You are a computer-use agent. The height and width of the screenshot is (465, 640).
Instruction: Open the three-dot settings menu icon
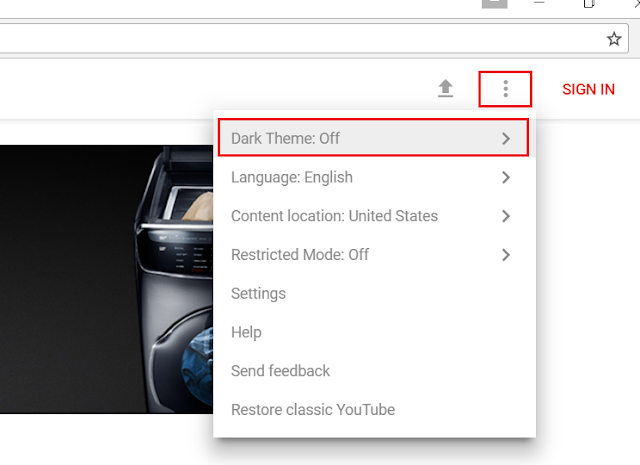coord(505,89)
